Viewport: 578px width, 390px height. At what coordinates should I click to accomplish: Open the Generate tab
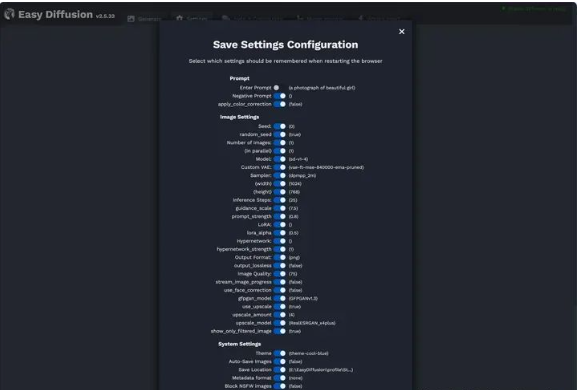pos(144,19)
